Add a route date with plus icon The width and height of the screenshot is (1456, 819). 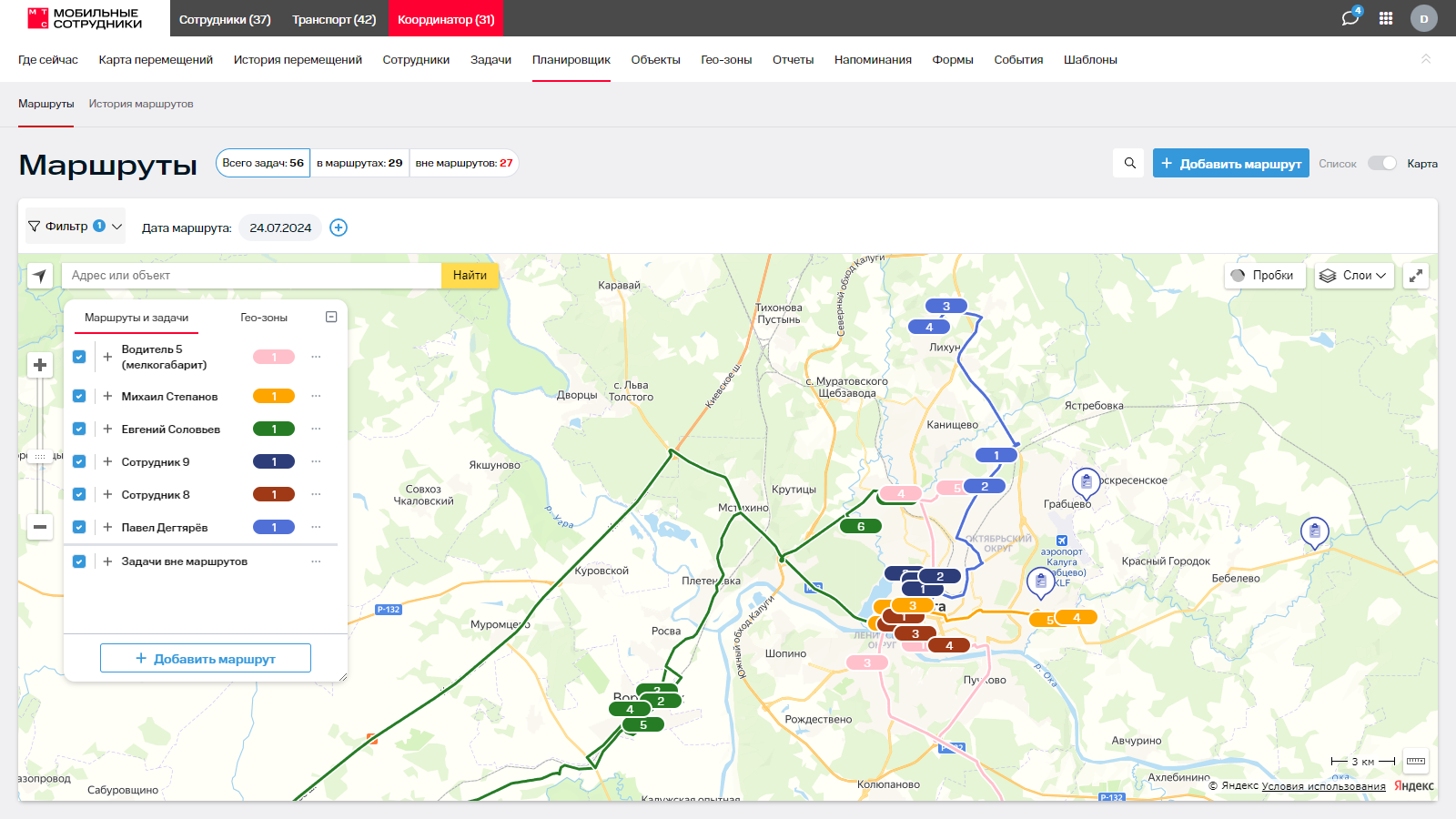pyautogui.click(x=339, y=227)
